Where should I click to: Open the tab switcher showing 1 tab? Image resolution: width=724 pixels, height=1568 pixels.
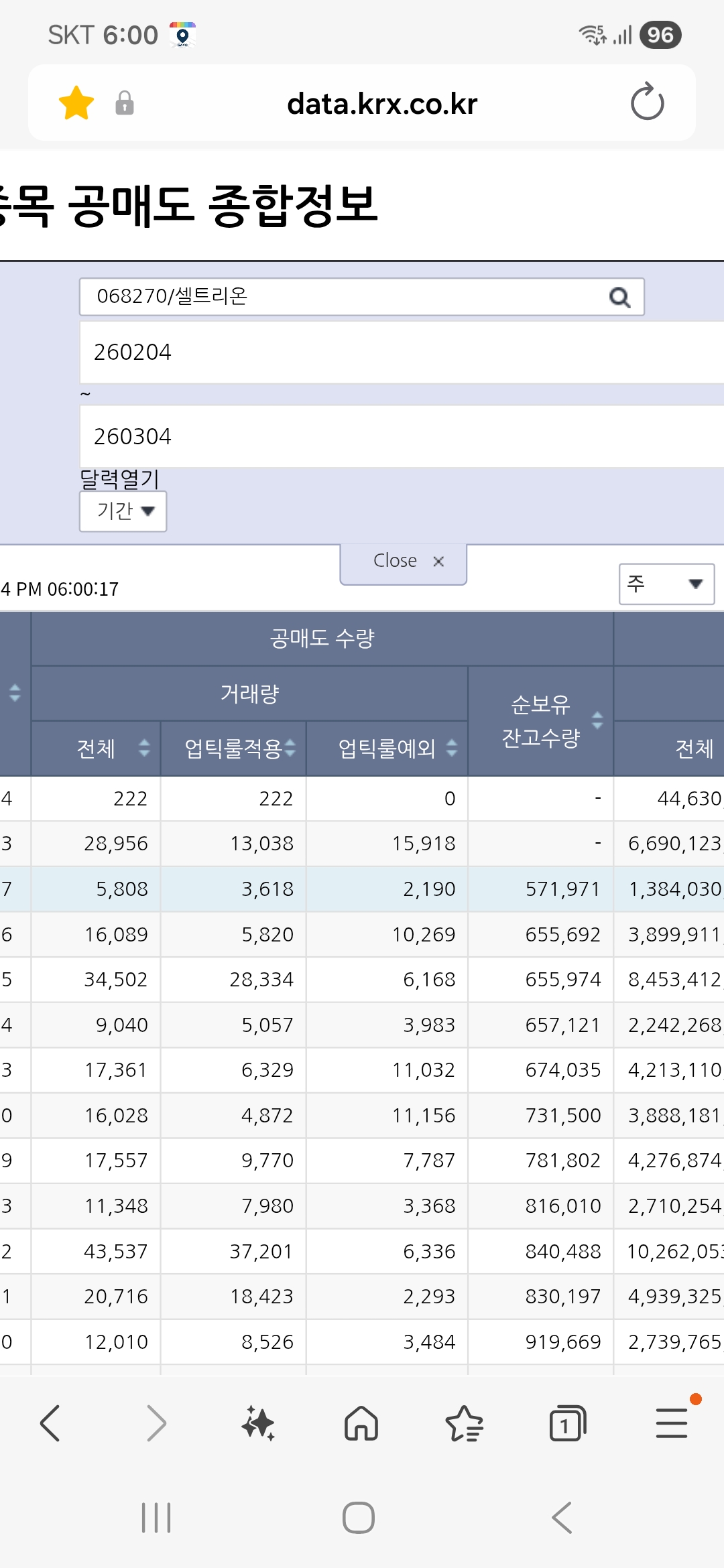pyautogui.click(x=567, y=1423)
